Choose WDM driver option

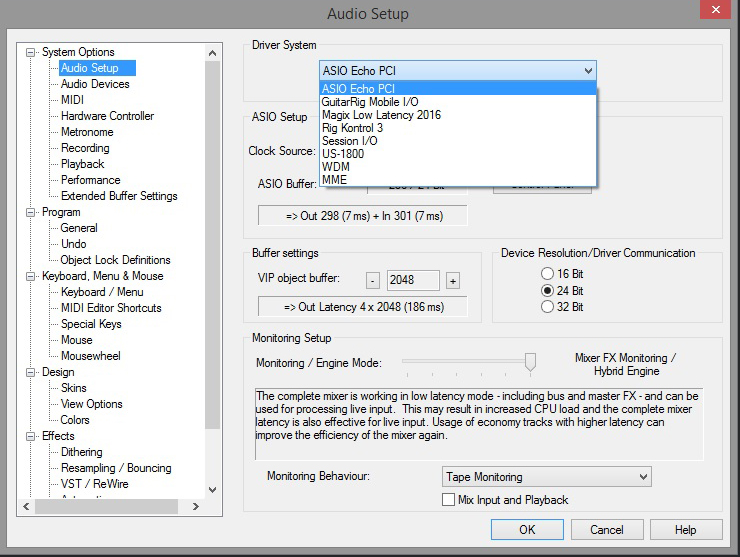point(458,167)
